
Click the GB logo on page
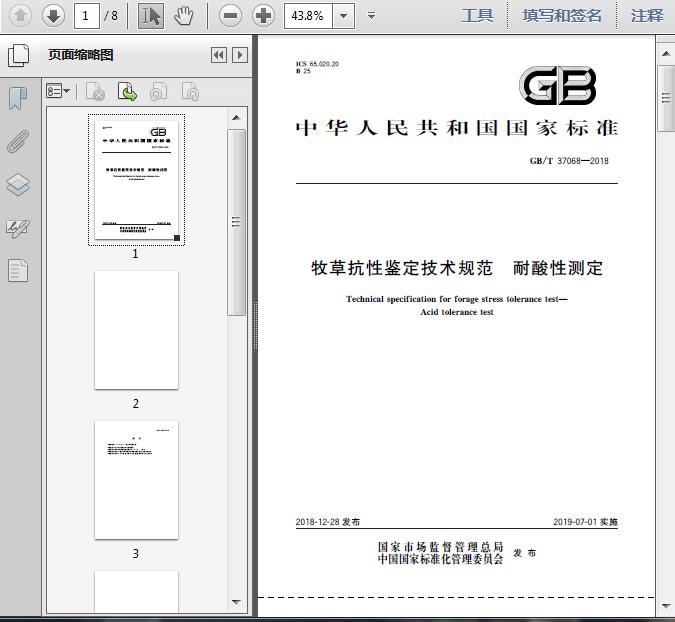click(558, 86)
